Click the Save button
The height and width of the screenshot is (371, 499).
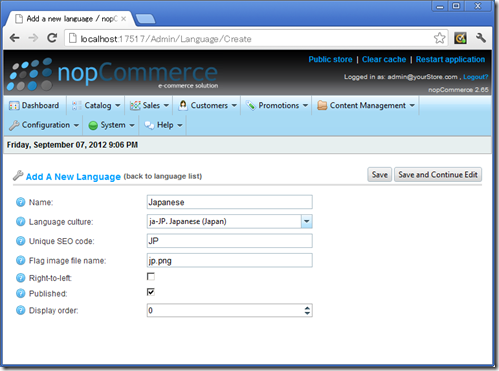point(380,175)
